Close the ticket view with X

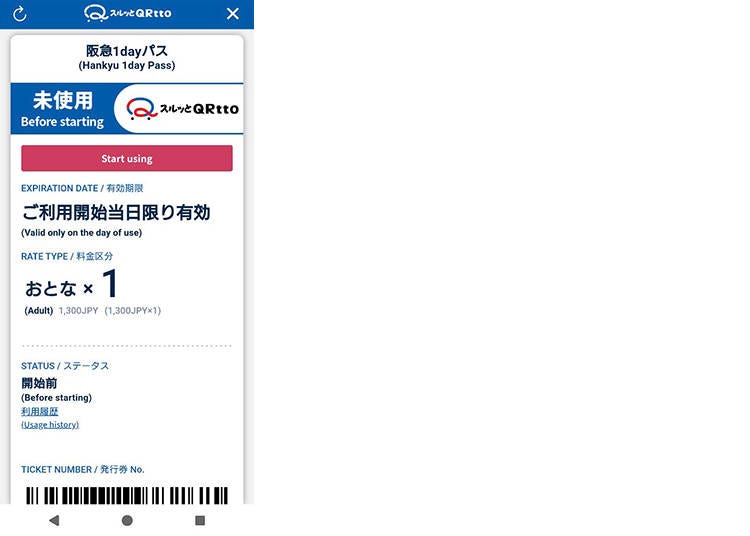click(232, 14)
